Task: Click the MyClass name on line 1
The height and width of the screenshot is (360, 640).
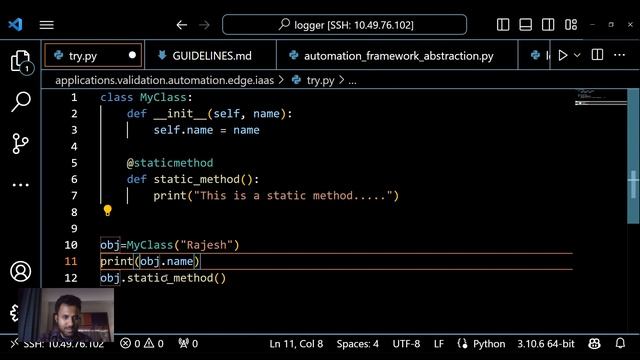Action: [x=163, y=98]
